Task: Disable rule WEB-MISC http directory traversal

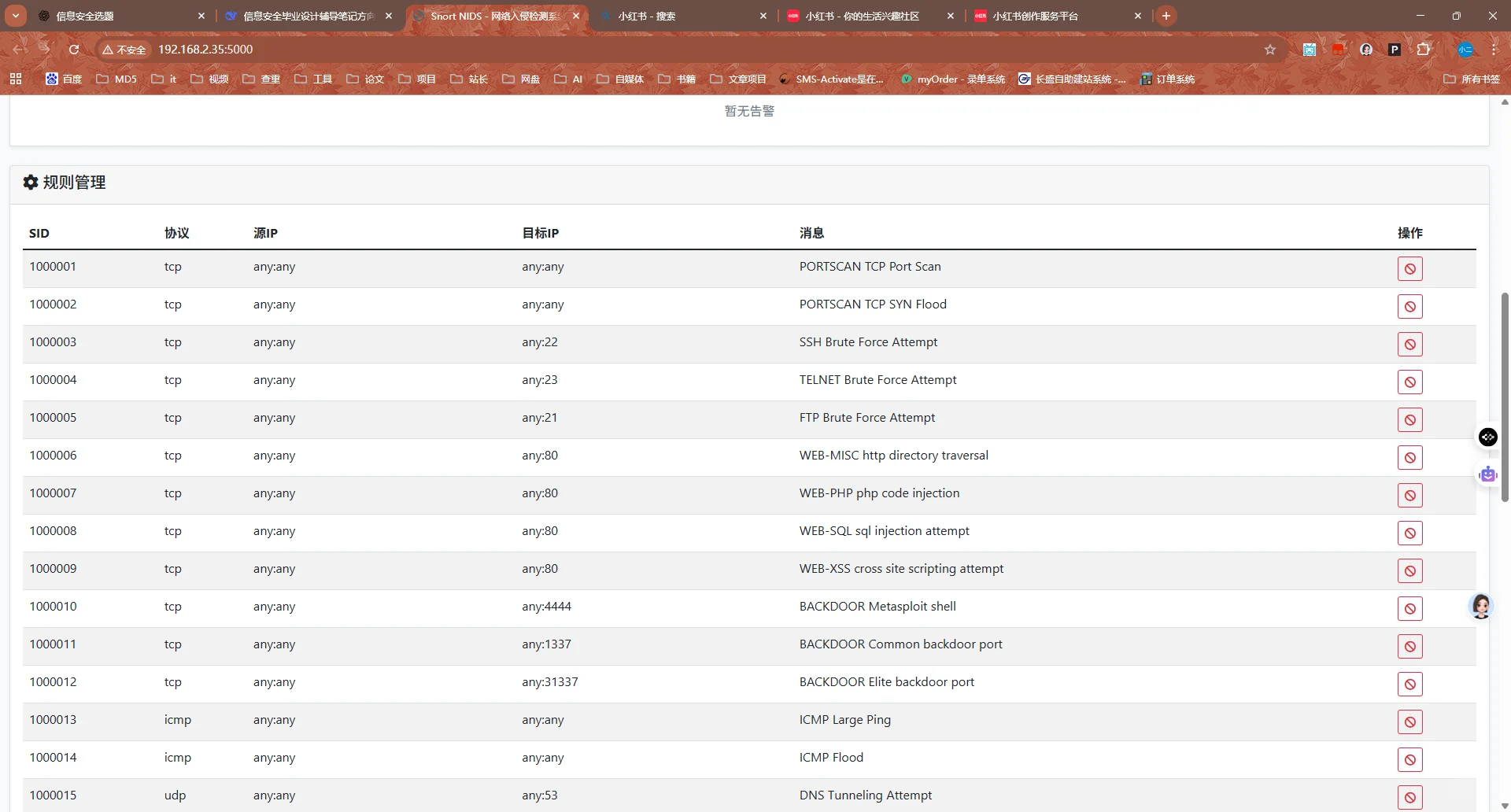Action: (x=1409, y=458)
